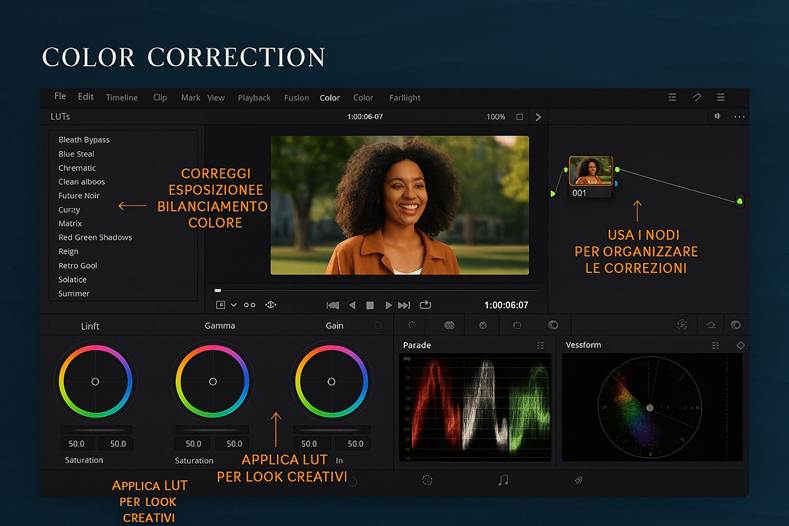Open the Mark menu
Viewport: 789px width, 526px height.
(x=191, y=98)
